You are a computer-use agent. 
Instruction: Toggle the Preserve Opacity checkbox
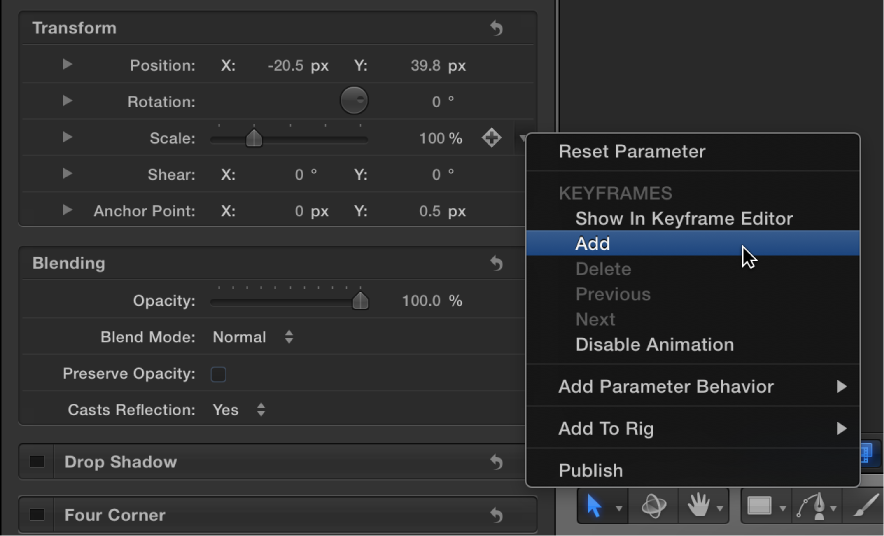point(218,374)
